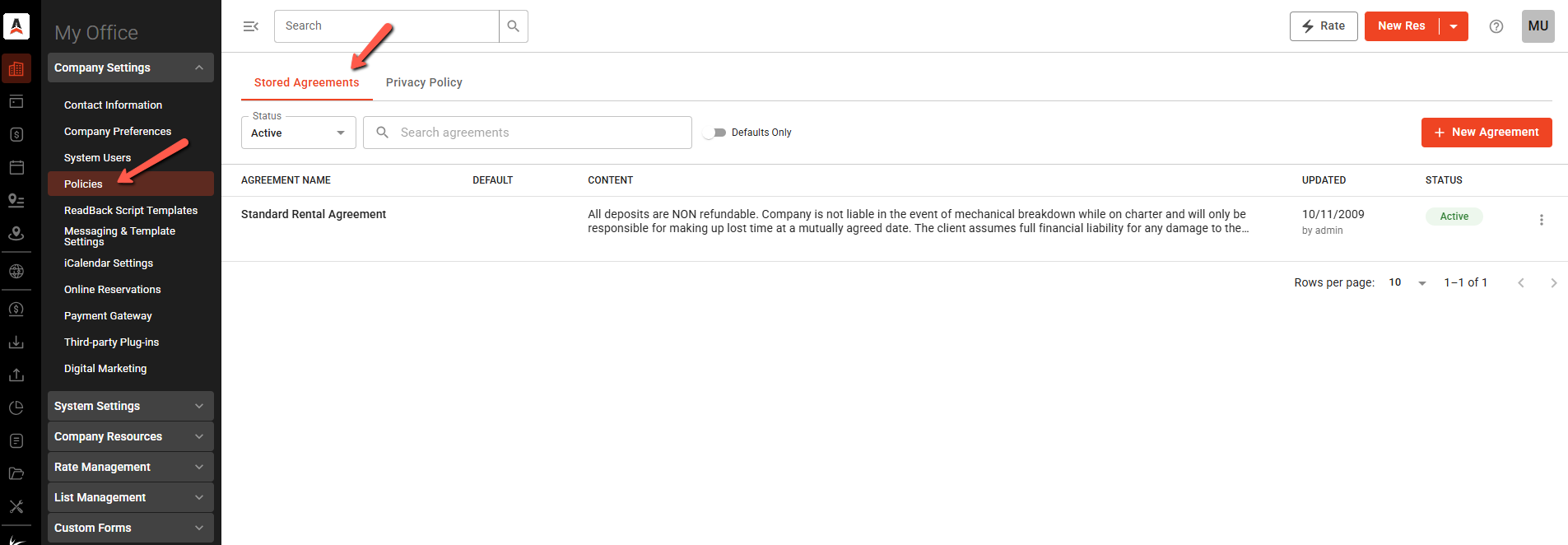Collapse the sidebar menu hamburger icon
The width and height of the screenshot is (1568, 545).
[x=251, y=26]
